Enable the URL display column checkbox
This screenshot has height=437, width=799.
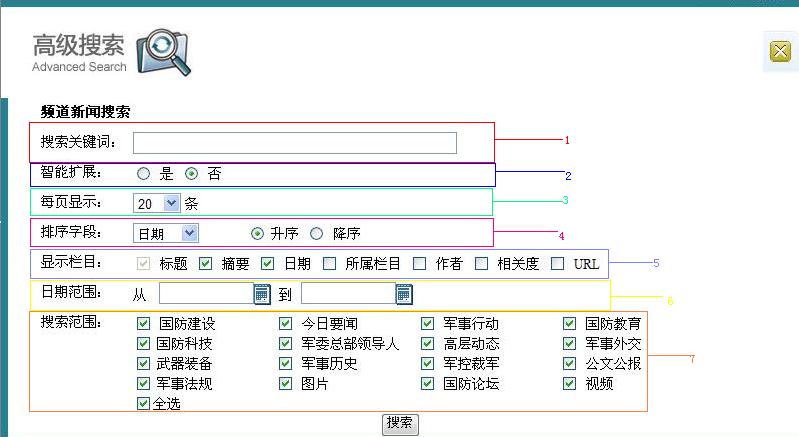[x=558, y=264]
